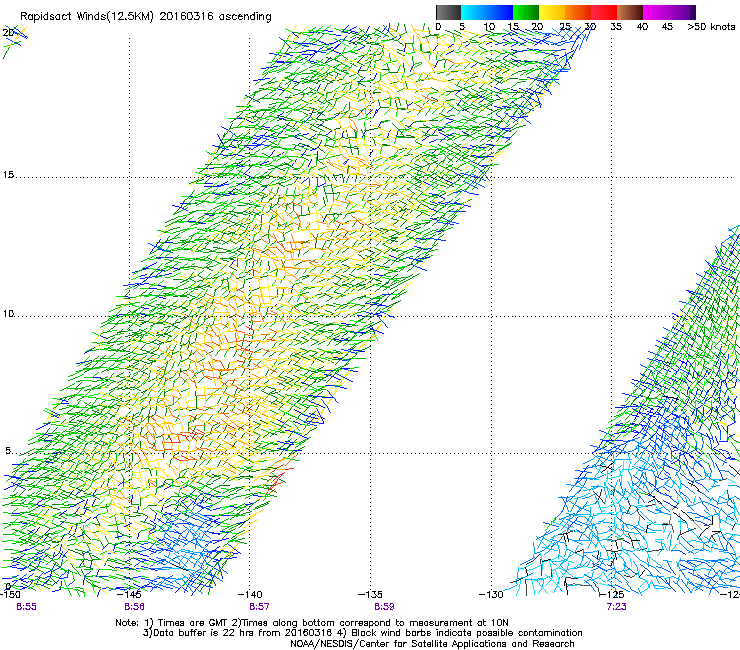740x650 pixels.
Task: Click the legend speed label '40'
Action: click(x=642, y=27)
